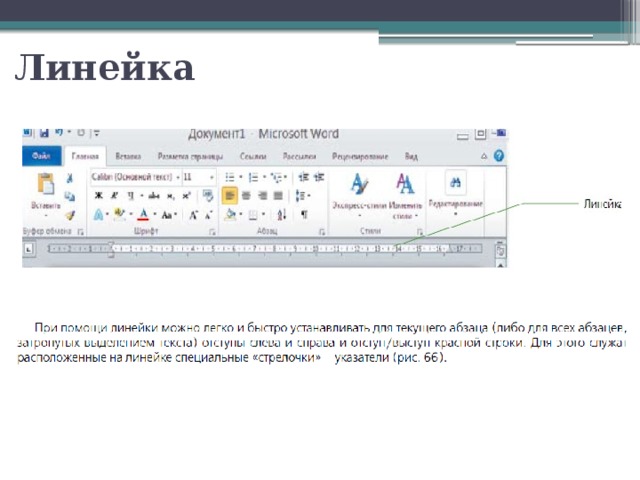This screenshot has width=640, height=480.
Task: Switch to the Разметка страницы tab
Action: click(x=190, y=156)
